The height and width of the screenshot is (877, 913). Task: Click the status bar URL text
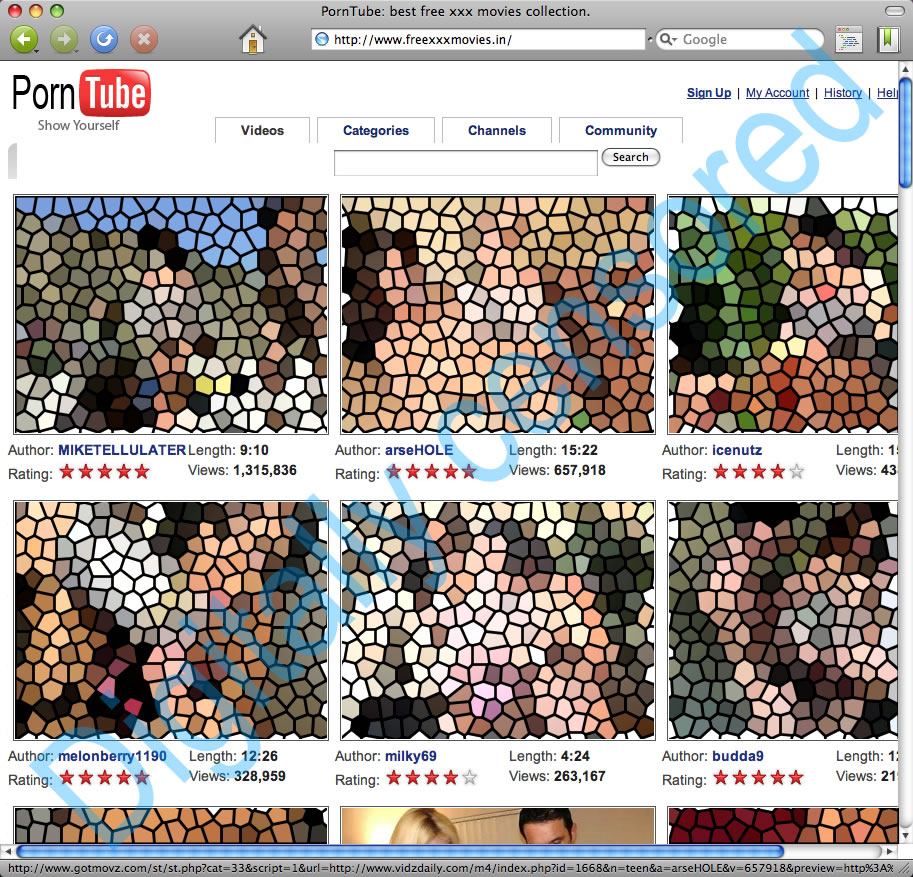tap(451, 868)
